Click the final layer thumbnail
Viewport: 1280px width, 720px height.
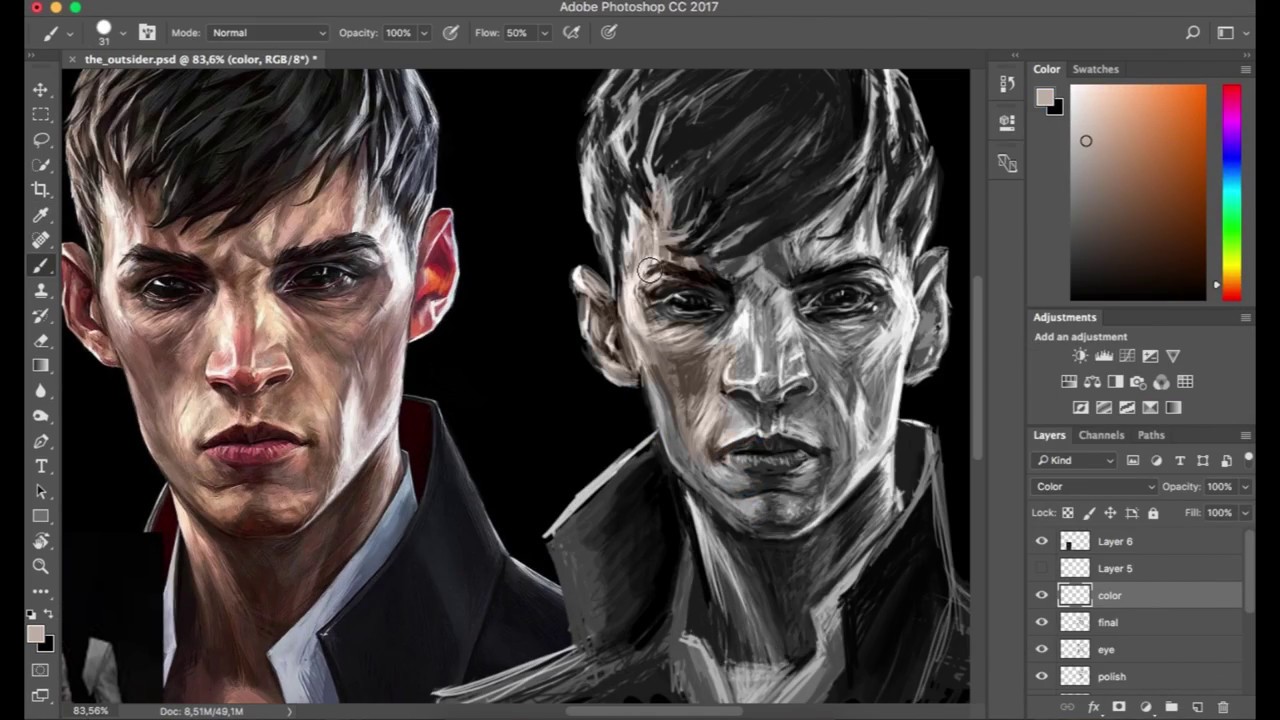click(x=1074, y=622)
